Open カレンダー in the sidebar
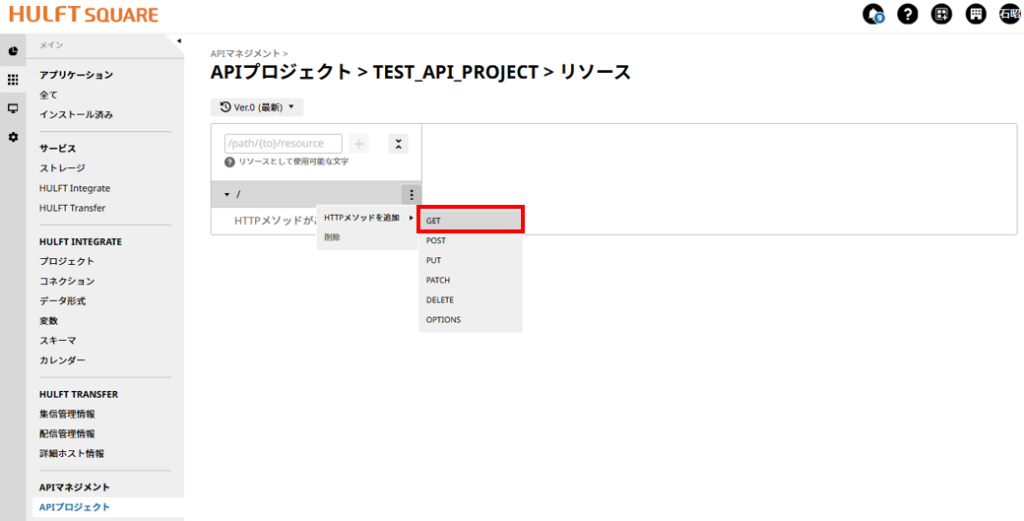1024x521 pixels. (62, 360)
